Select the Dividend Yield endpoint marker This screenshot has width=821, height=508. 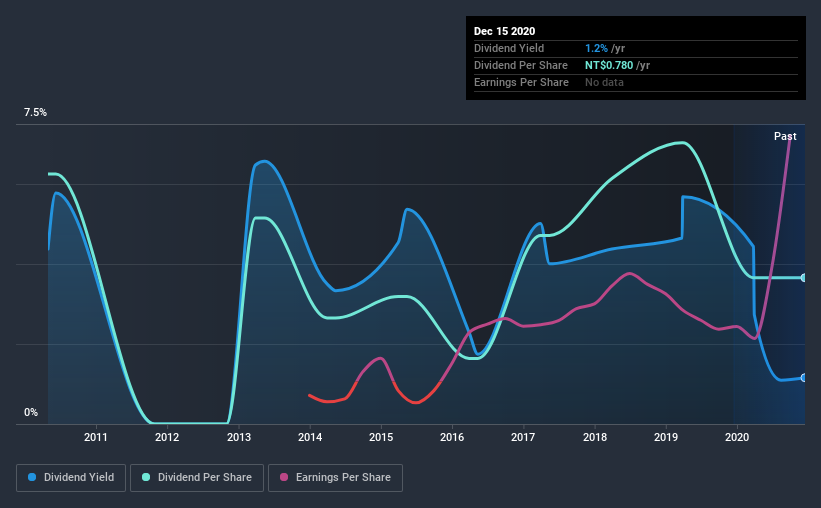803,378
